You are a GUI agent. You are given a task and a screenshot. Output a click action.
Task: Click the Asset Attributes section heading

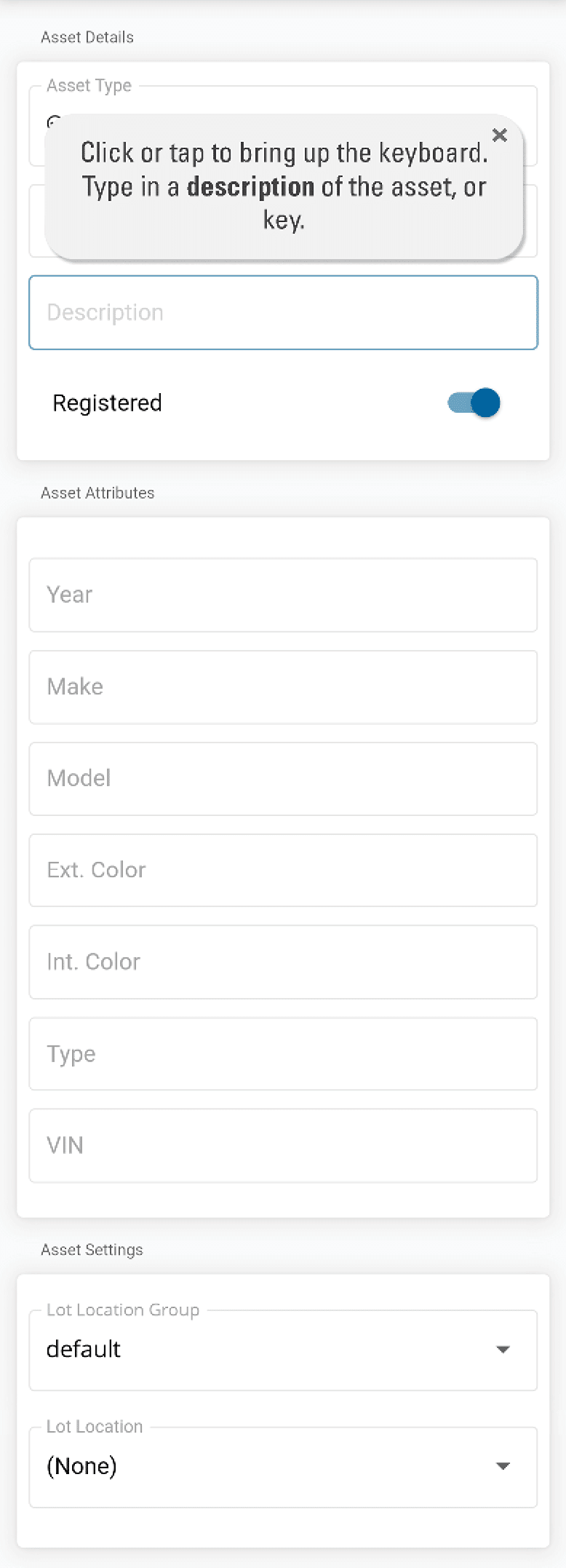(x=97, y=494)
